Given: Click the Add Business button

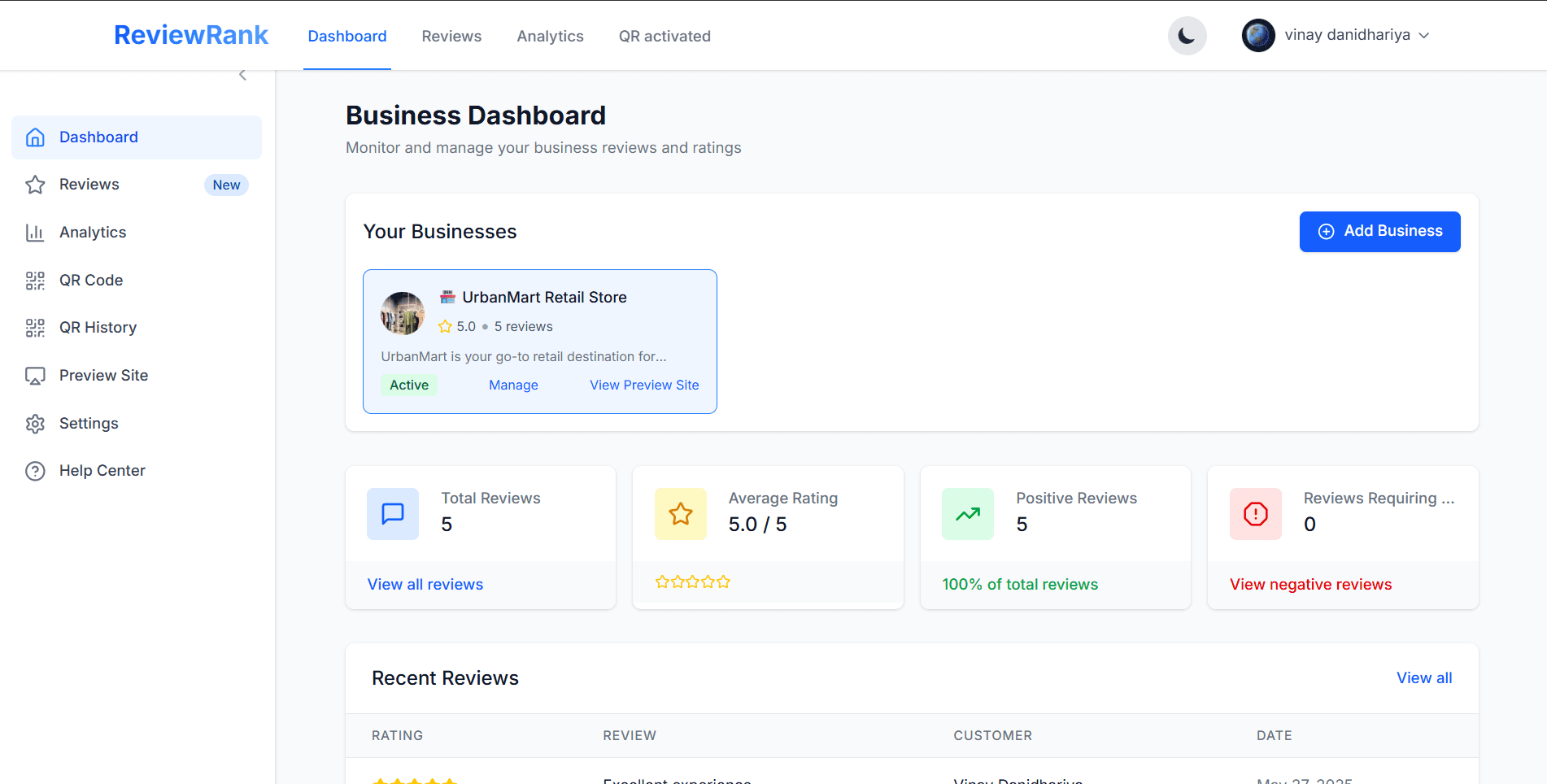Looking at the screenshot, I should 1379,231.
